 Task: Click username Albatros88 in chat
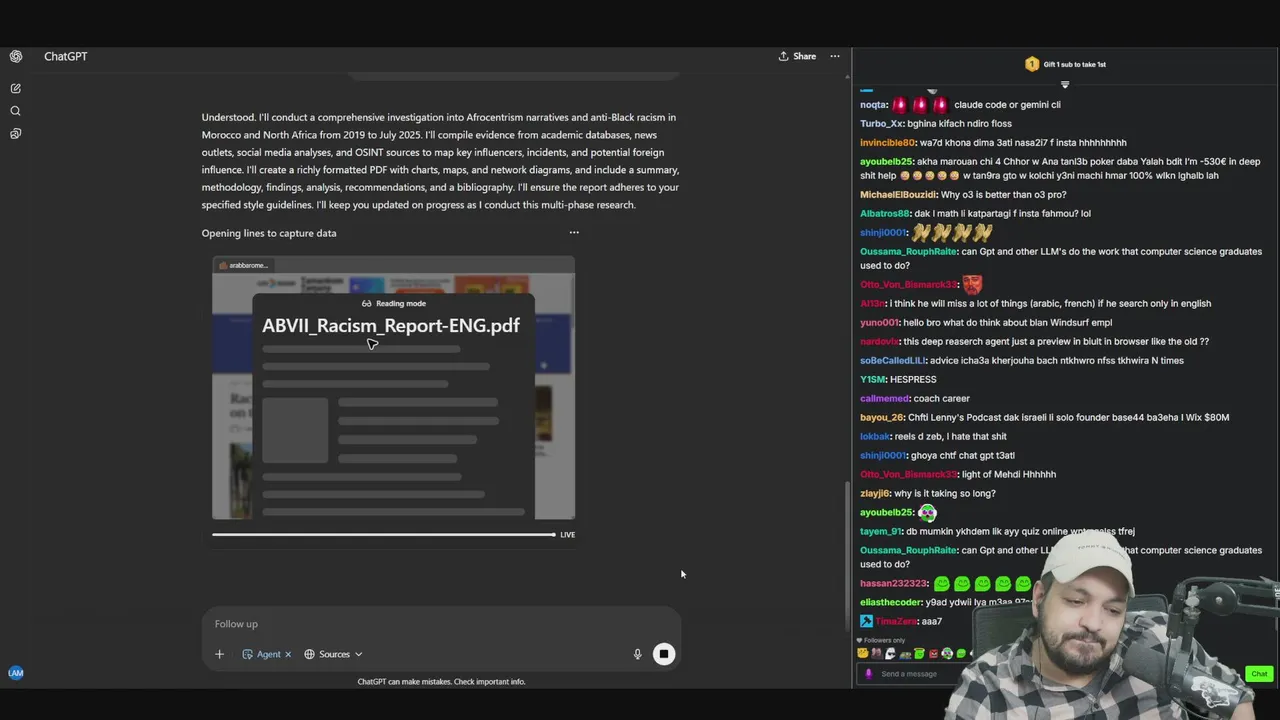pyautogui.click(x=885, y=213)
